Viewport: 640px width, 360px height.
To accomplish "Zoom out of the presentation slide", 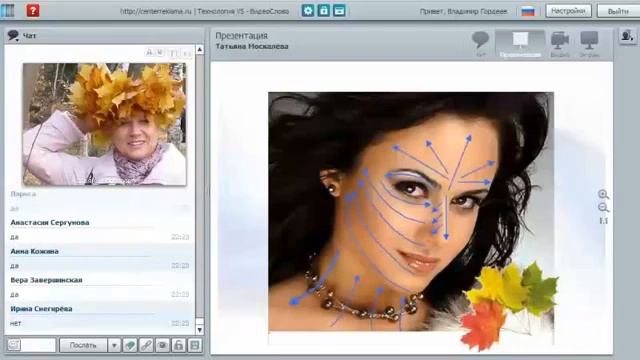I will tap(603, 208).
